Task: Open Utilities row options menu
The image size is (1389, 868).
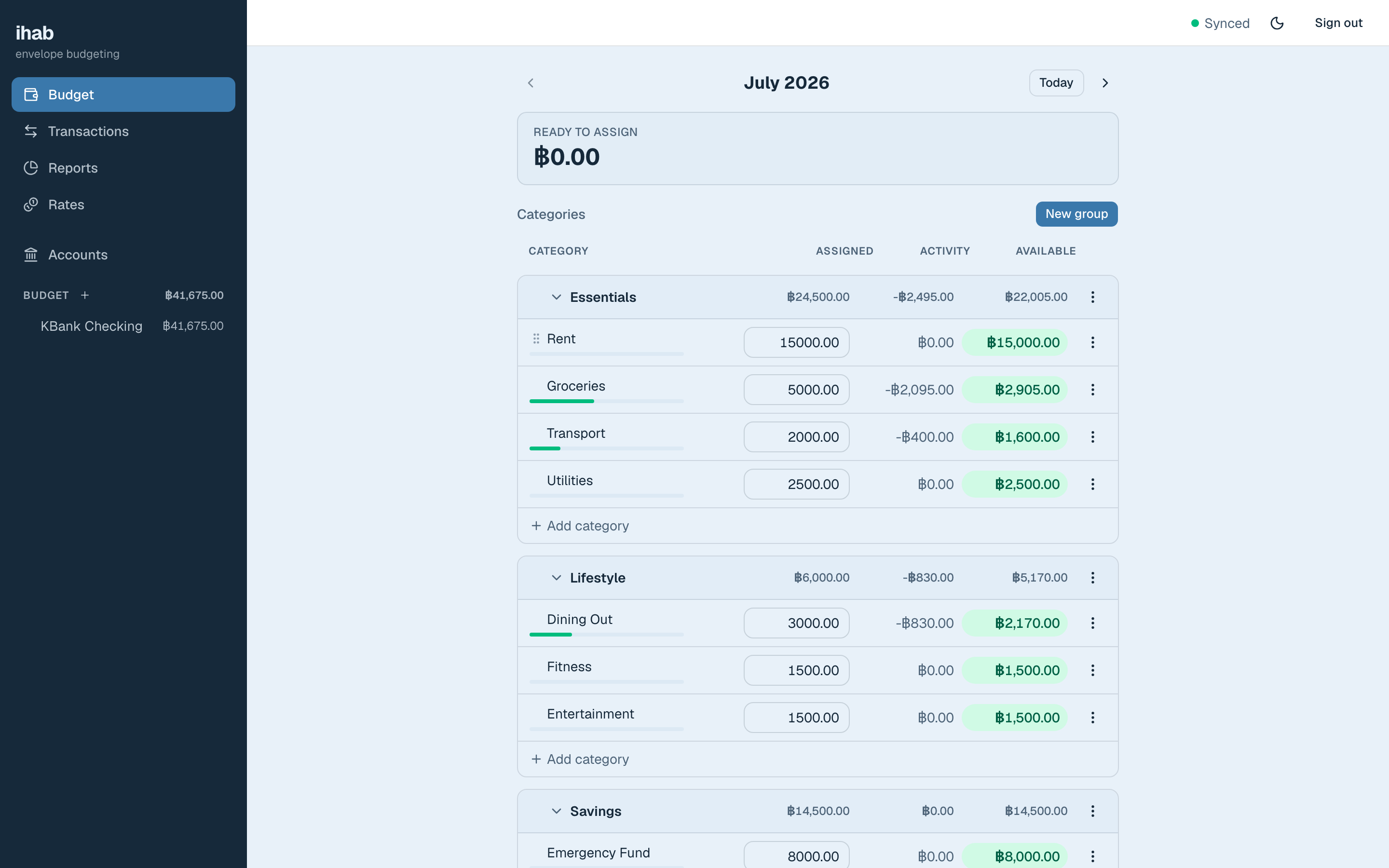Action: (1092, 485)
